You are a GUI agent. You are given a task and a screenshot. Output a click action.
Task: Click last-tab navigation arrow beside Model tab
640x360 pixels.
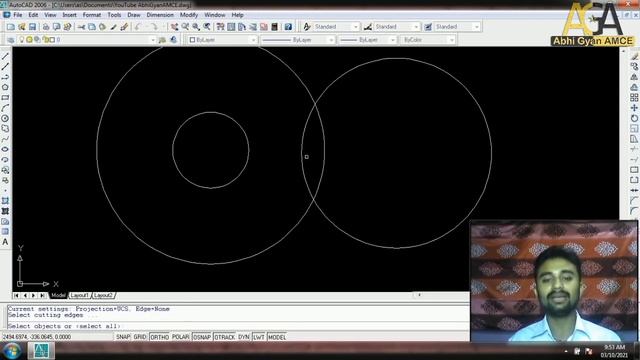point(42,296)
